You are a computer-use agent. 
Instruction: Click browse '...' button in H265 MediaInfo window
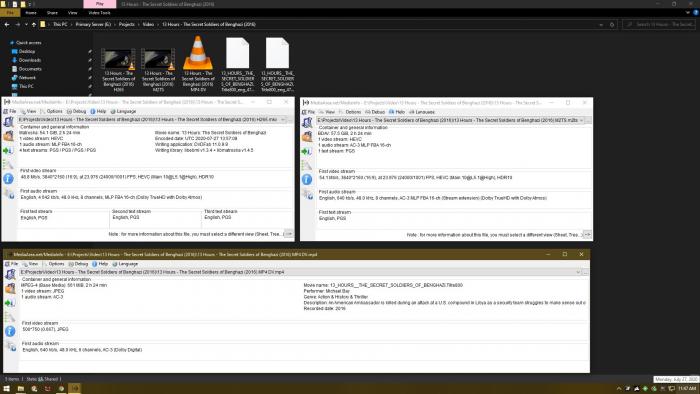coord(290,120)
